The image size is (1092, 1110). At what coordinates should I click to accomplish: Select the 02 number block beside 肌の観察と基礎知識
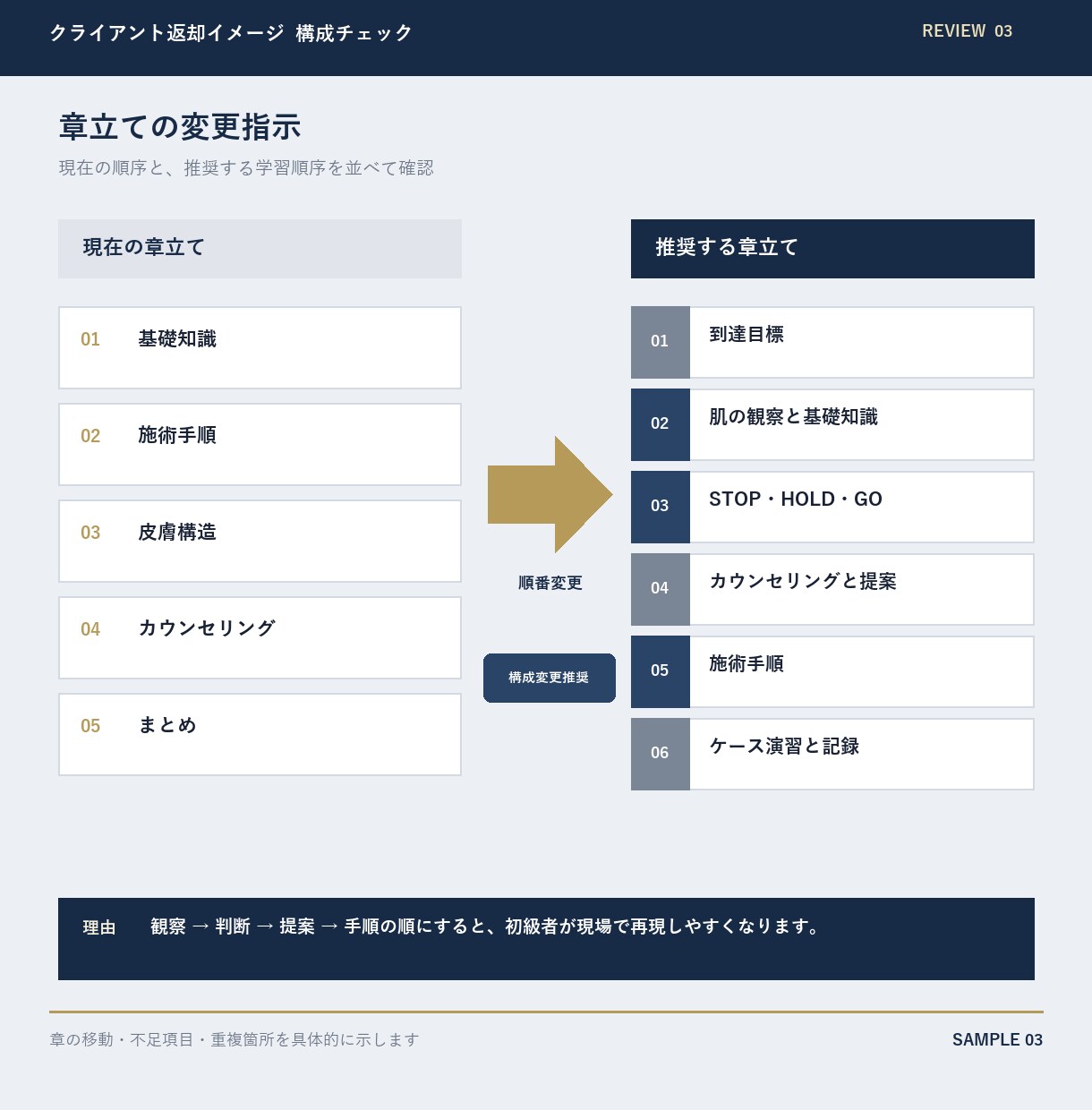coord(661,424)
